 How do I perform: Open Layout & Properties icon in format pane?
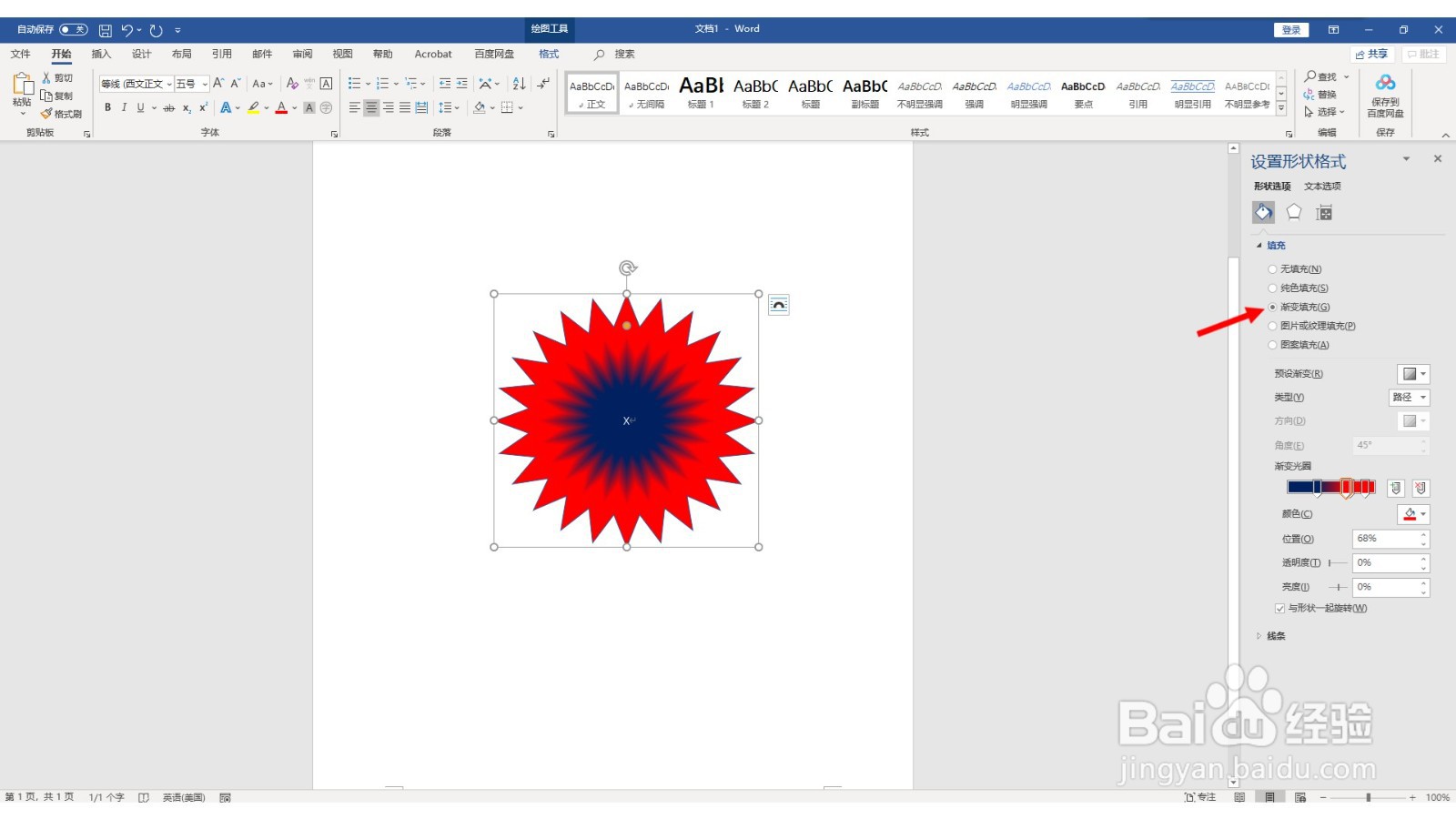pyautogui.click(x=1324, y=213)
